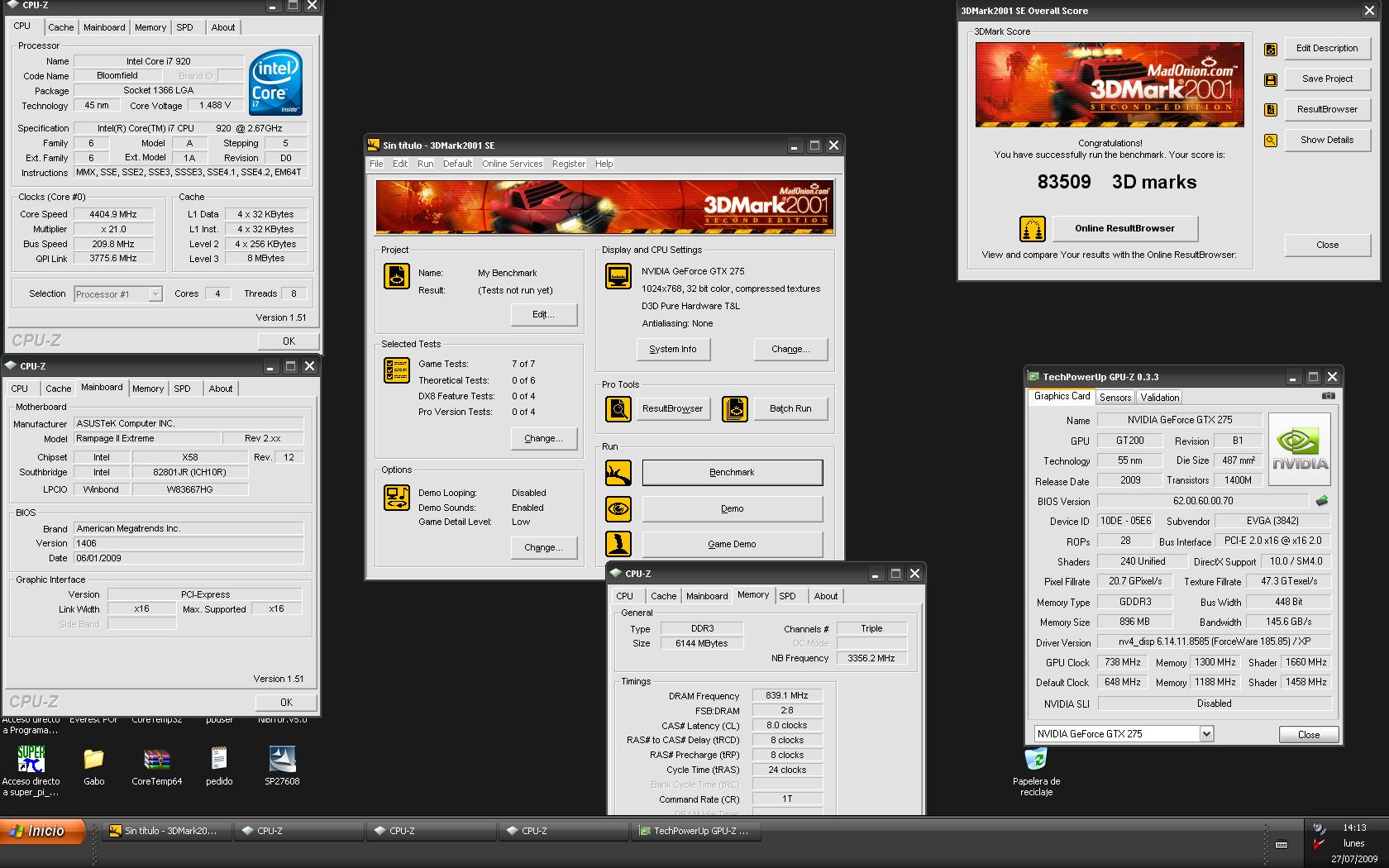
Task: Click the Show Details magnifier icon
Action: click(x=1271, y=141)
